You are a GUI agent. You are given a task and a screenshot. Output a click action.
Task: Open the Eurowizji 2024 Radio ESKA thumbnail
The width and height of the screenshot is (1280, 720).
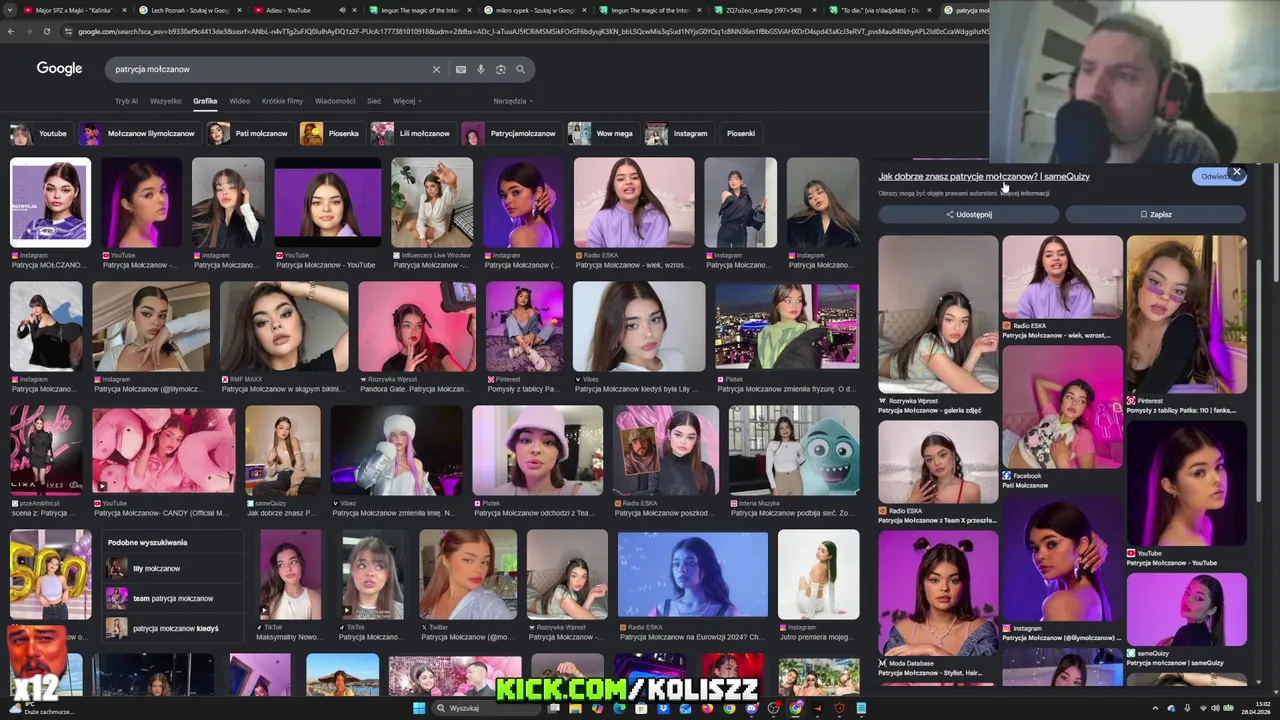[x=693, y=575]
